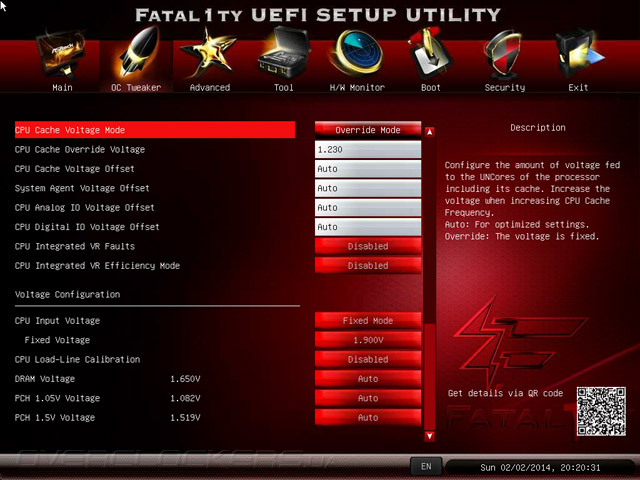Toggle CPU Load-Line Calibration Disabled value
Viewport: 640px width, 480px height.
click(368, 360)
